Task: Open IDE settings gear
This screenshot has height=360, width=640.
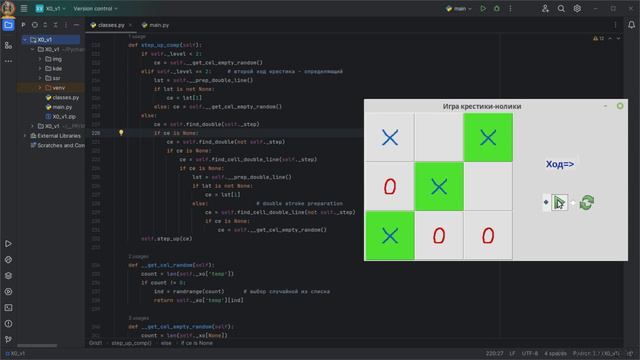Action: (x=577, y=9)
